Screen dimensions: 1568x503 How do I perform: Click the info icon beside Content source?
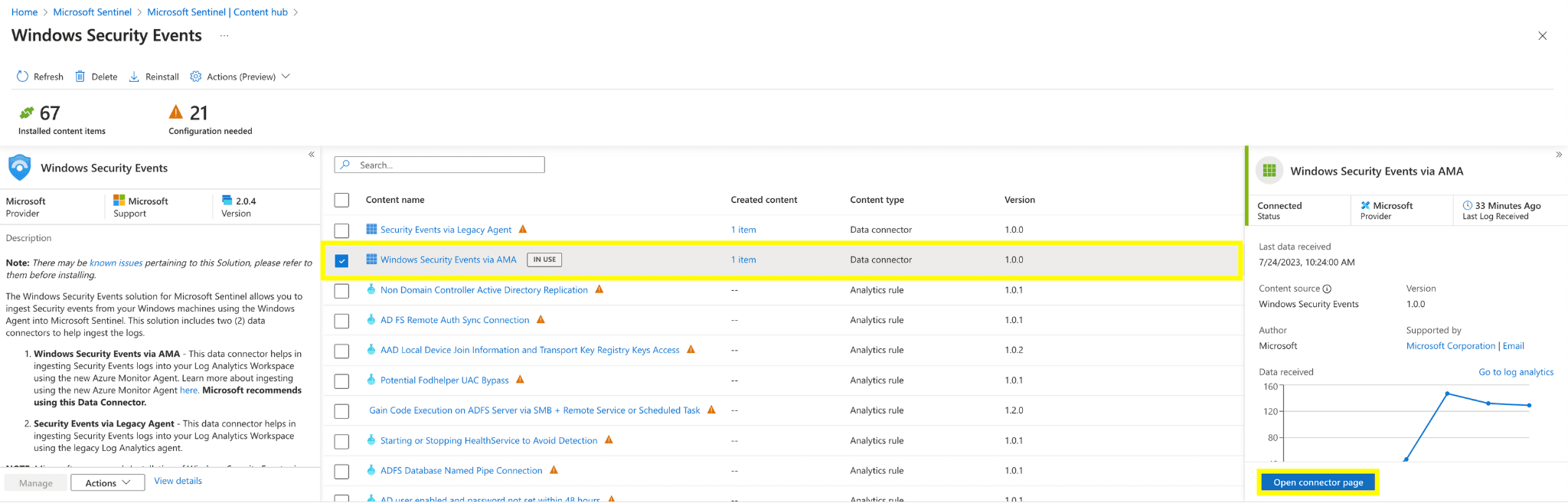[1327, 289]
